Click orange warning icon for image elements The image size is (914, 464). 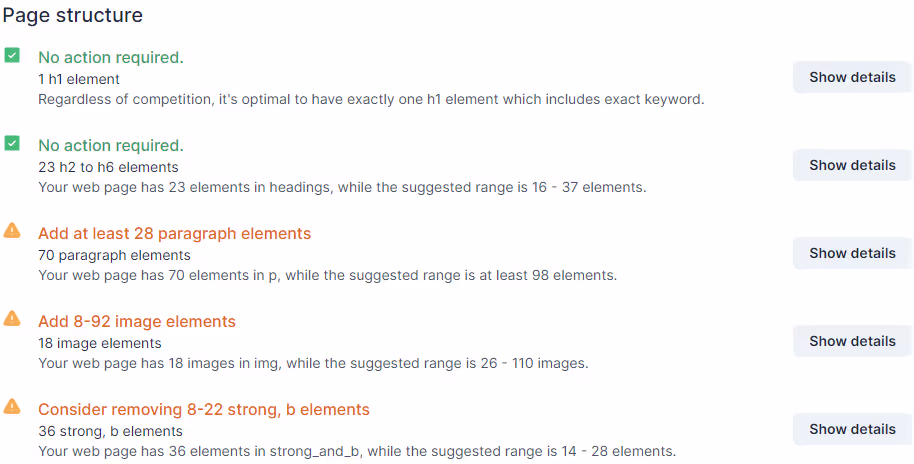(12, 319)
